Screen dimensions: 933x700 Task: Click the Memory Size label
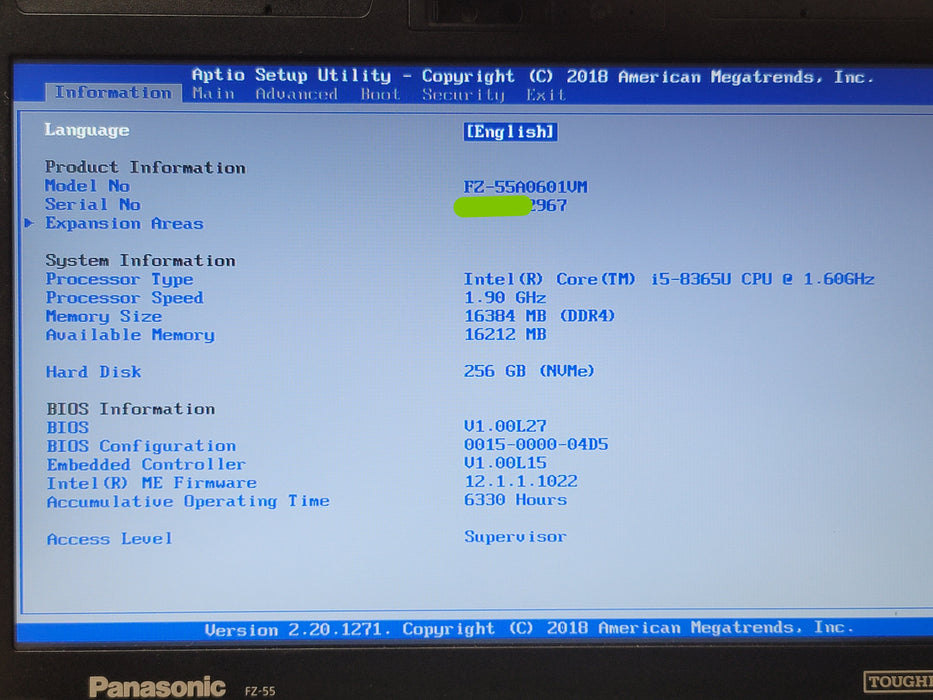104,316
